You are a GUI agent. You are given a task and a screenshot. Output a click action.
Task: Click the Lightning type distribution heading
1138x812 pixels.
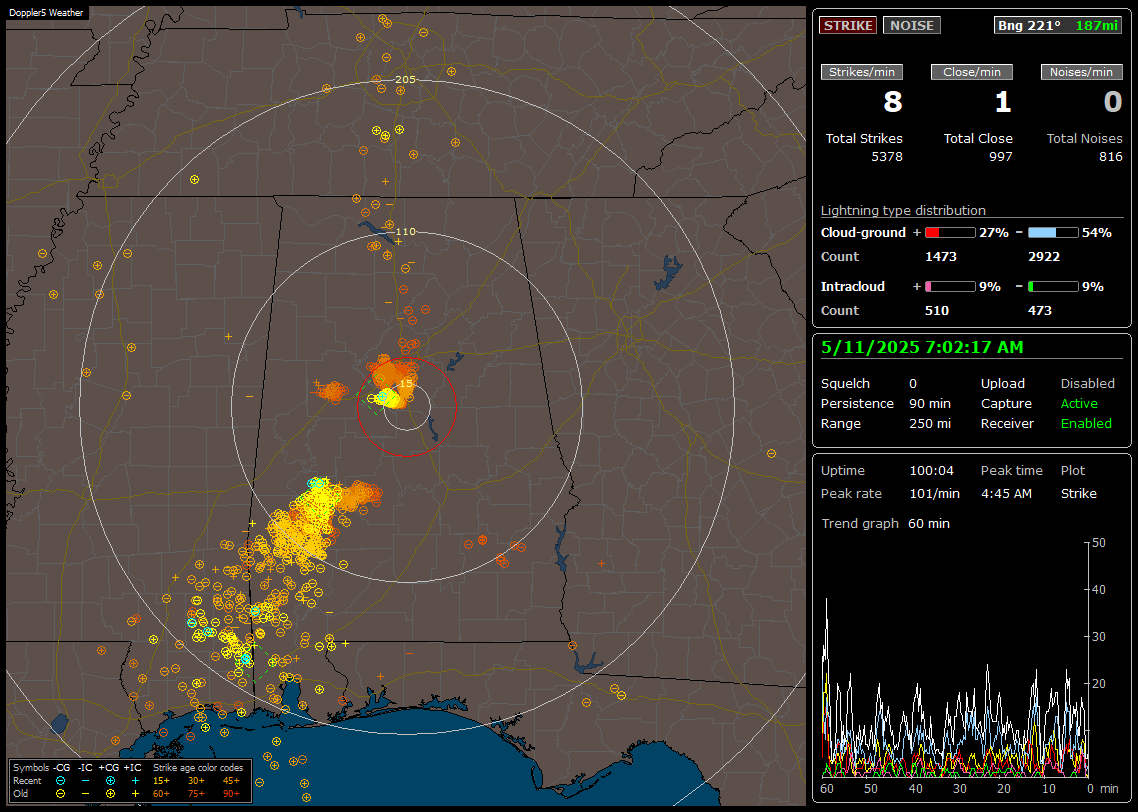point(903,210)
